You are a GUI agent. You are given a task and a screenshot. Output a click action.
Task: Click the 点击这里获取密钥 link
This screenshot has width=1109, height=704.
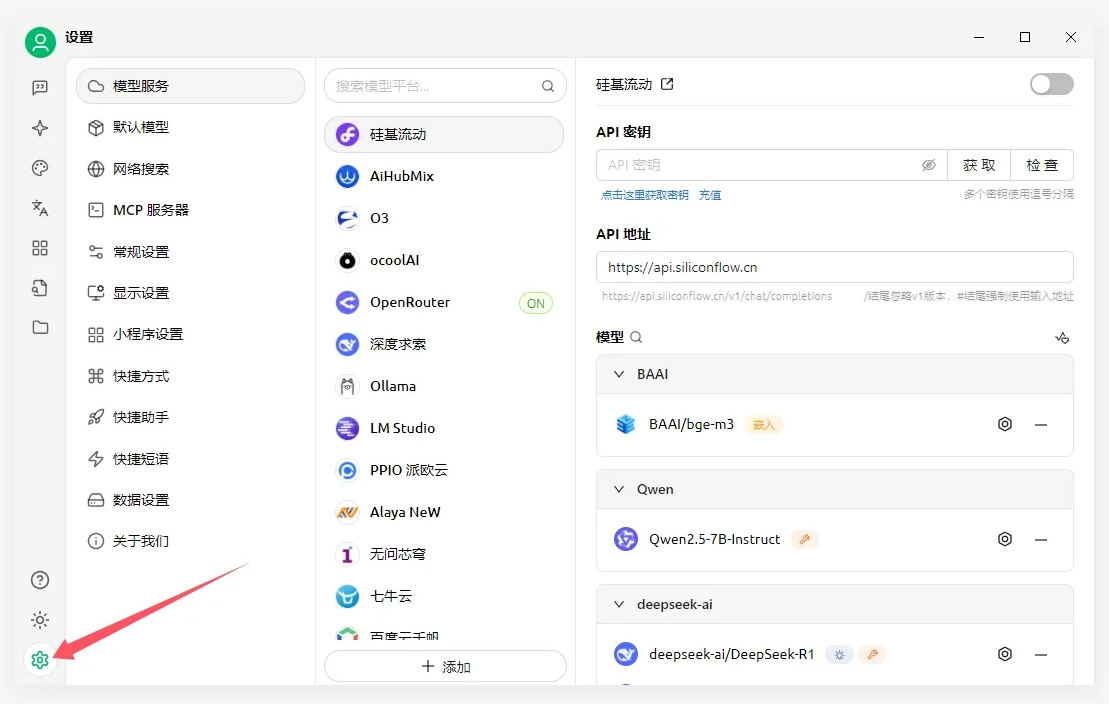[645, 195]
